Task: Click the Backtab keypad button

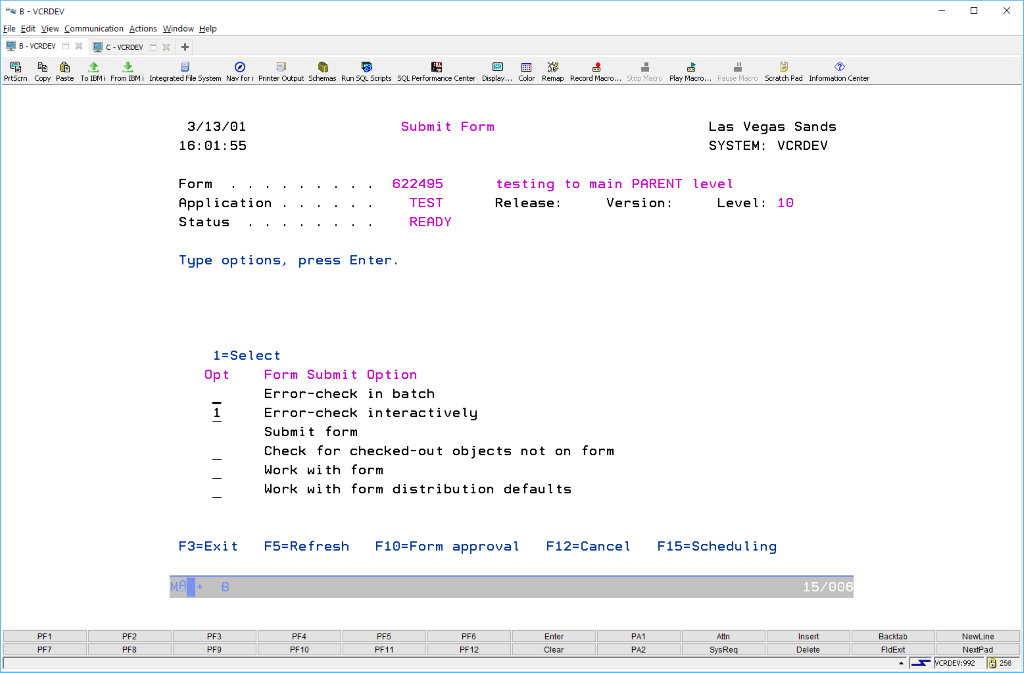Action: point(893,636)
